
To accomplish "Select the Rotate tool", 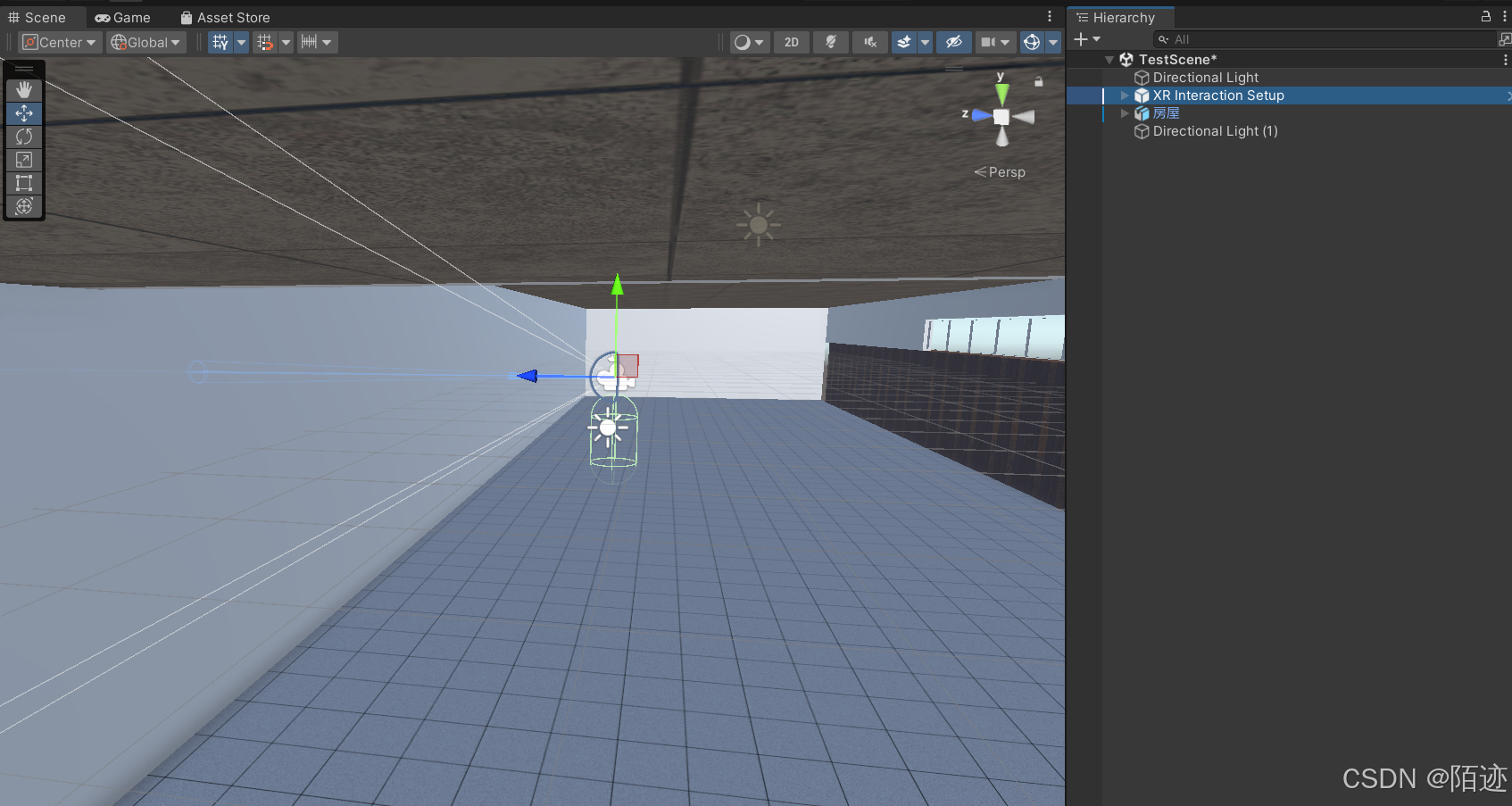I will [x=24, y=137].
